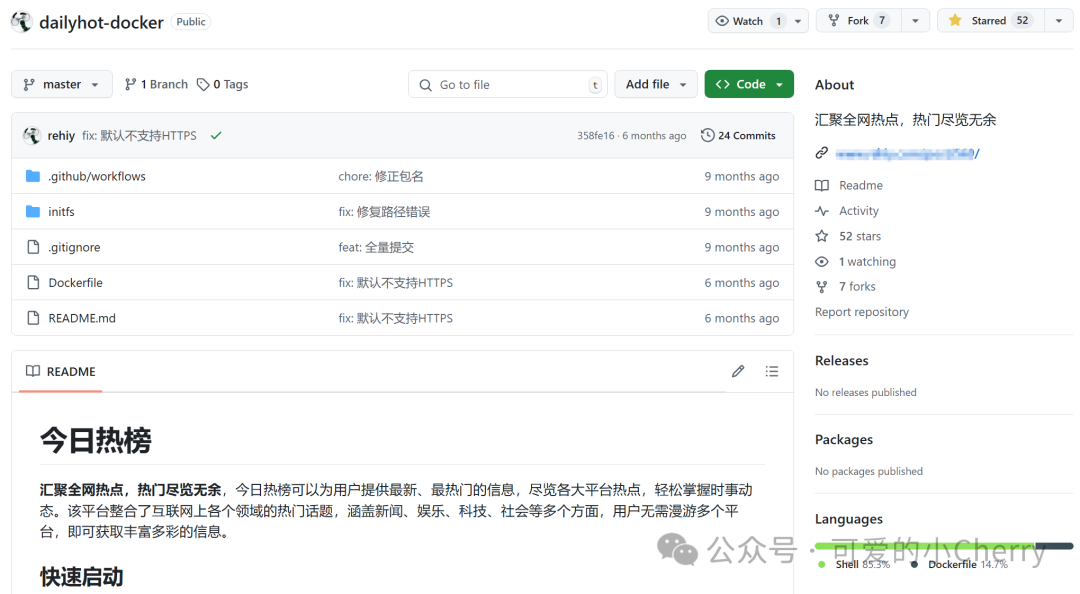Screen dimensions: 1080x594
Task: Click the eye icon beside 1 watching
Action: 822,262
